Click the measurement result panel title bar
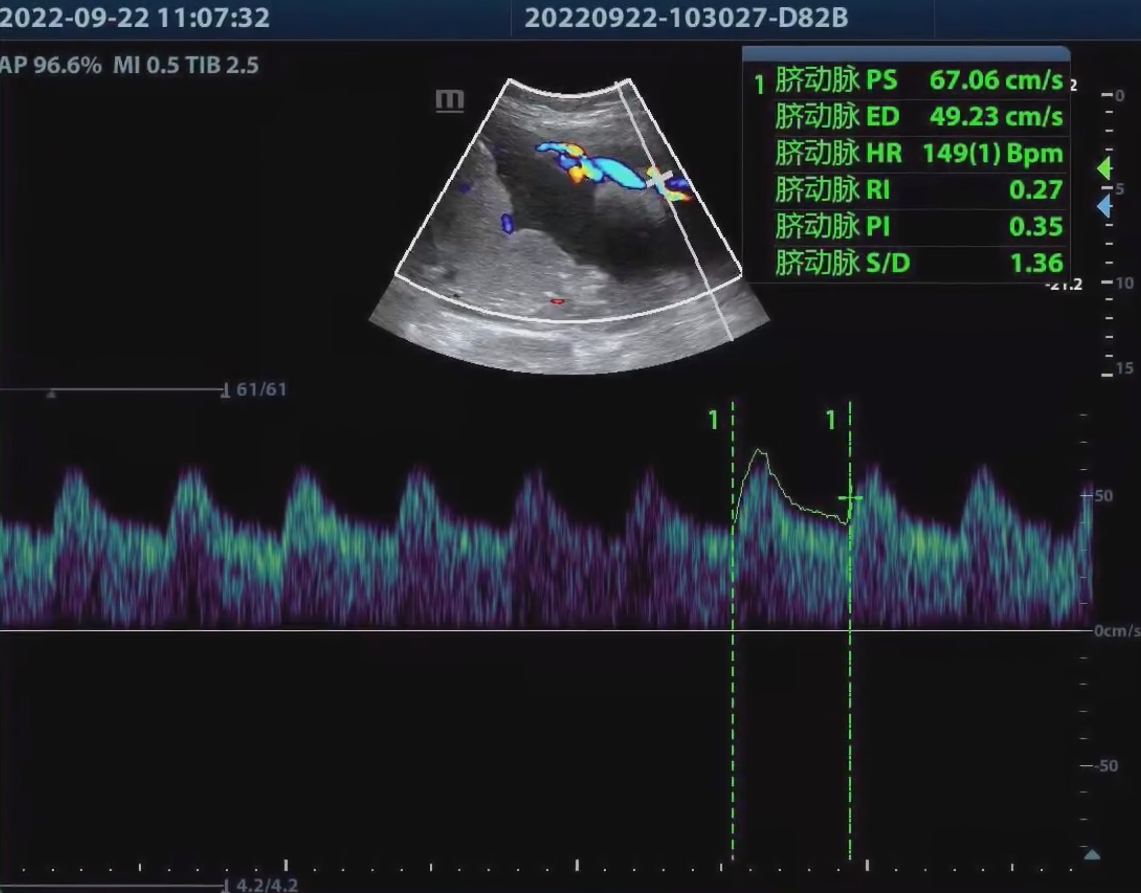 (905, 54)
